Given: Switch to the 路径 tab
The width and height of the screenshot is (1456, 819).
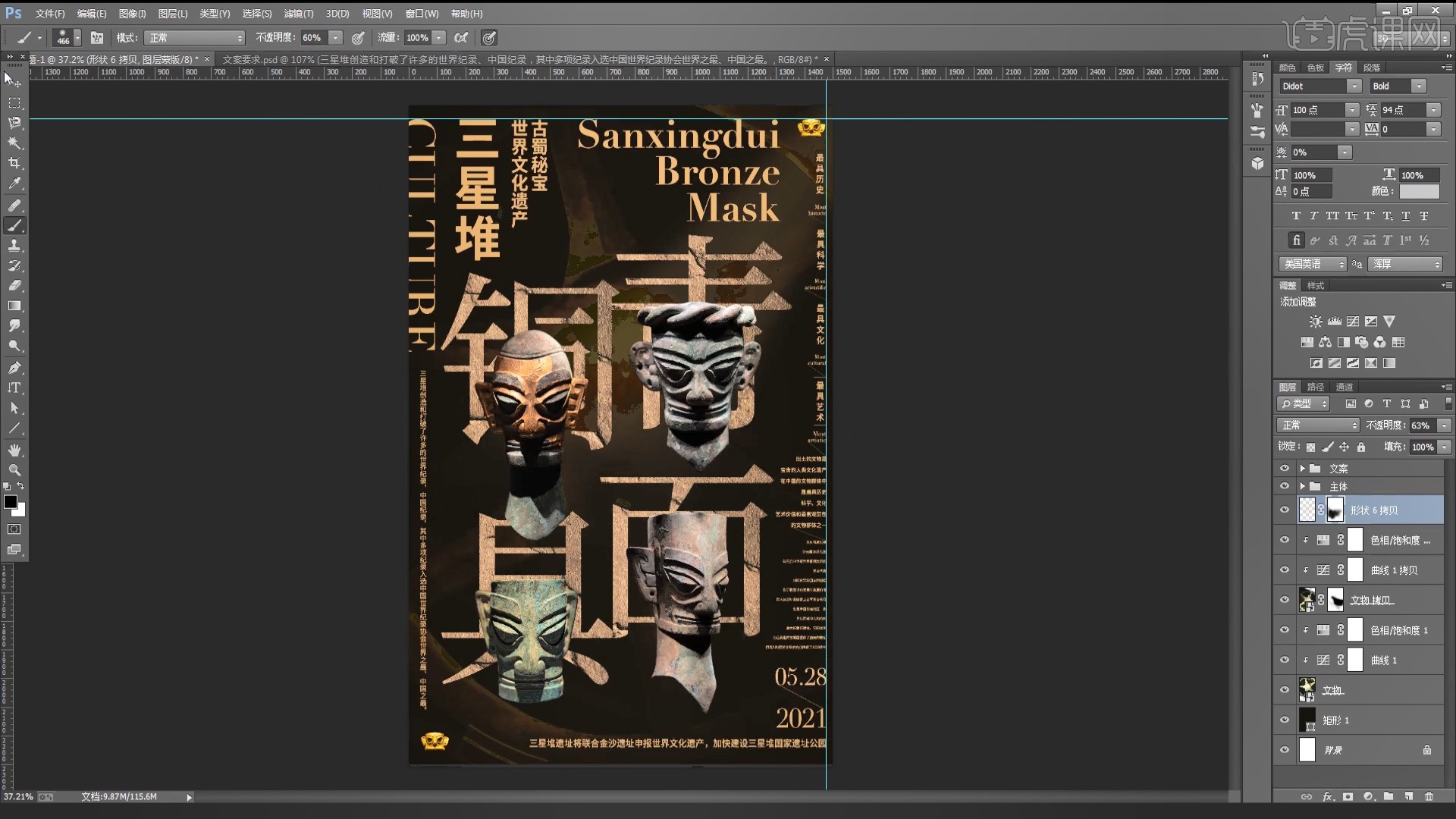Looking at the screenshot, I should click(1316, 387).
